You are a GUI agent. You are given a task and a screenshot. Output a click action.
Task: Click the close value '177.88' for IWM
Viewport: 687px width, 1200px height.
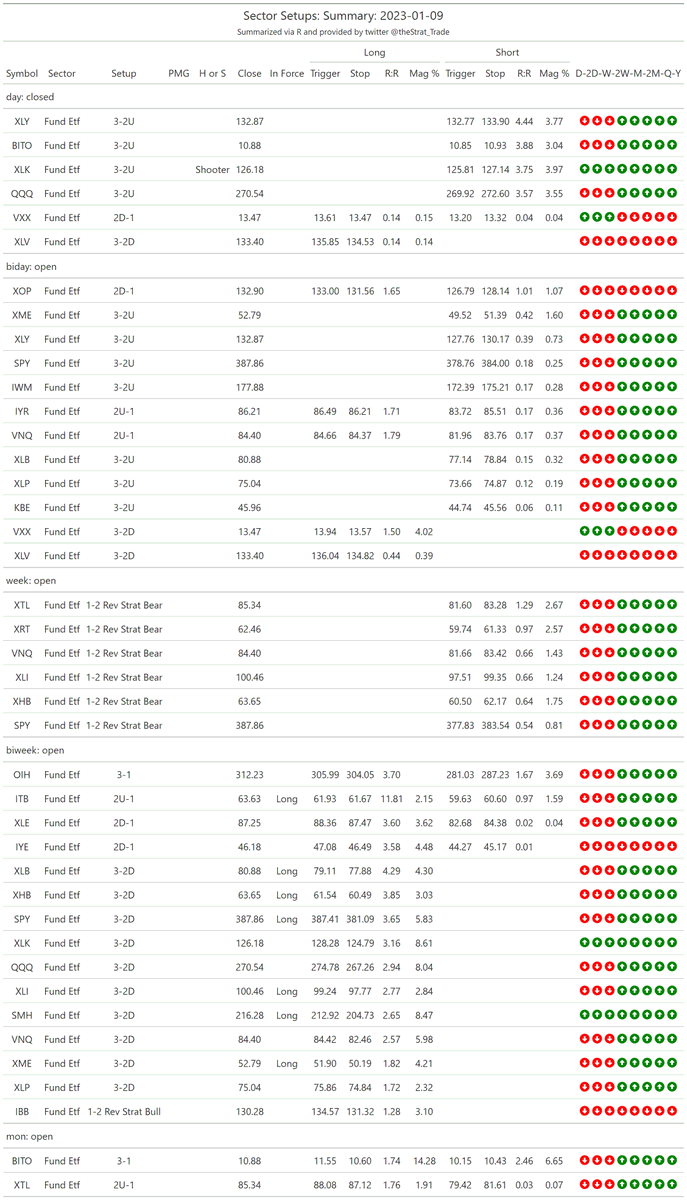(x=250, y=387)
